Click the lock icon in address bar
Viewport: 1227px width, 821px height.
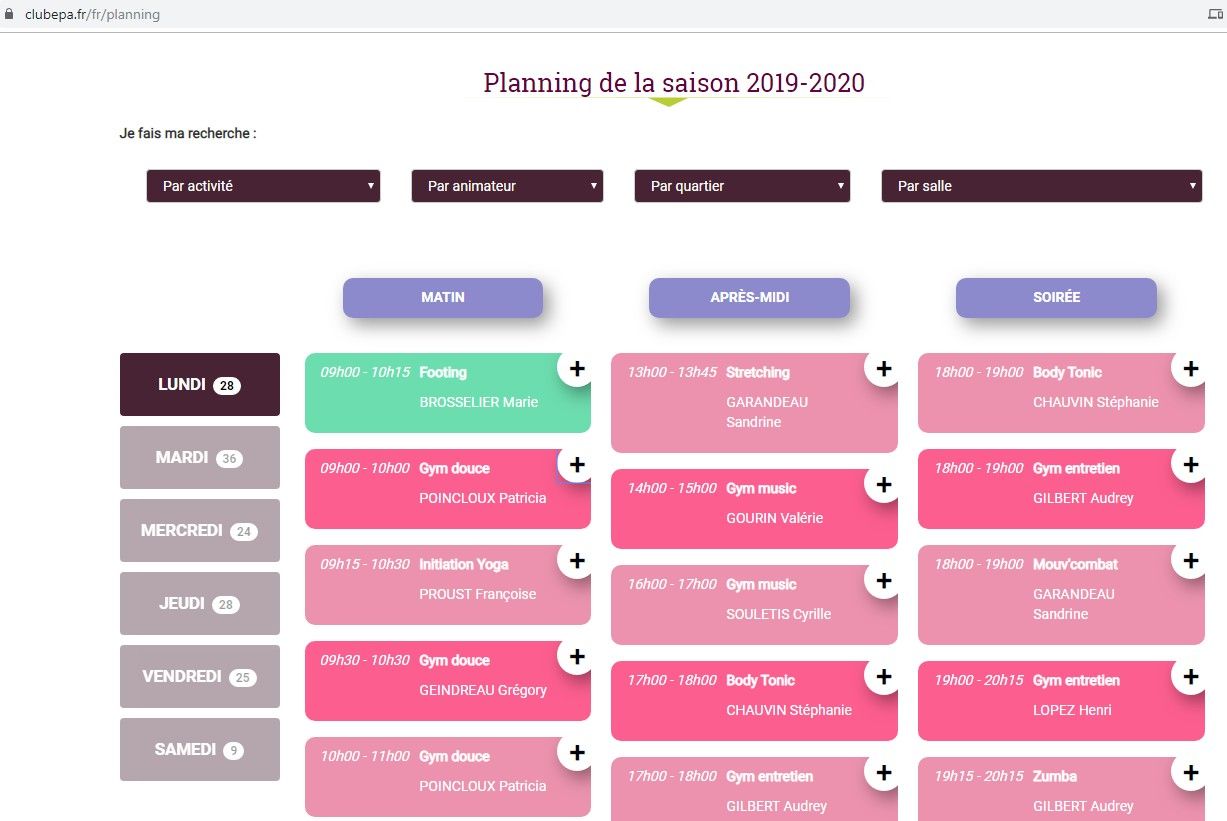pyautogui.click(x=10, y=15)
